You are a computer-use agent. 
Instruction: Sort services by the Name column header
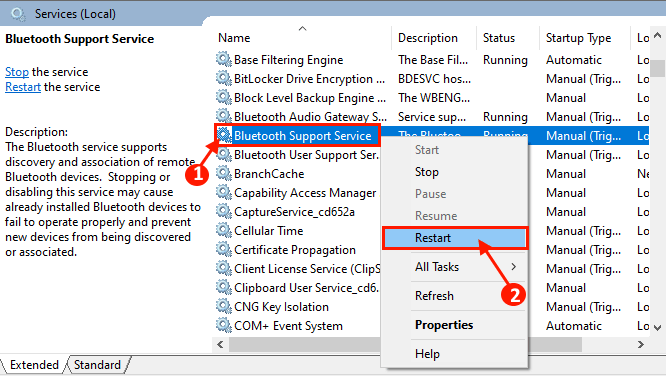pos(234,38)
